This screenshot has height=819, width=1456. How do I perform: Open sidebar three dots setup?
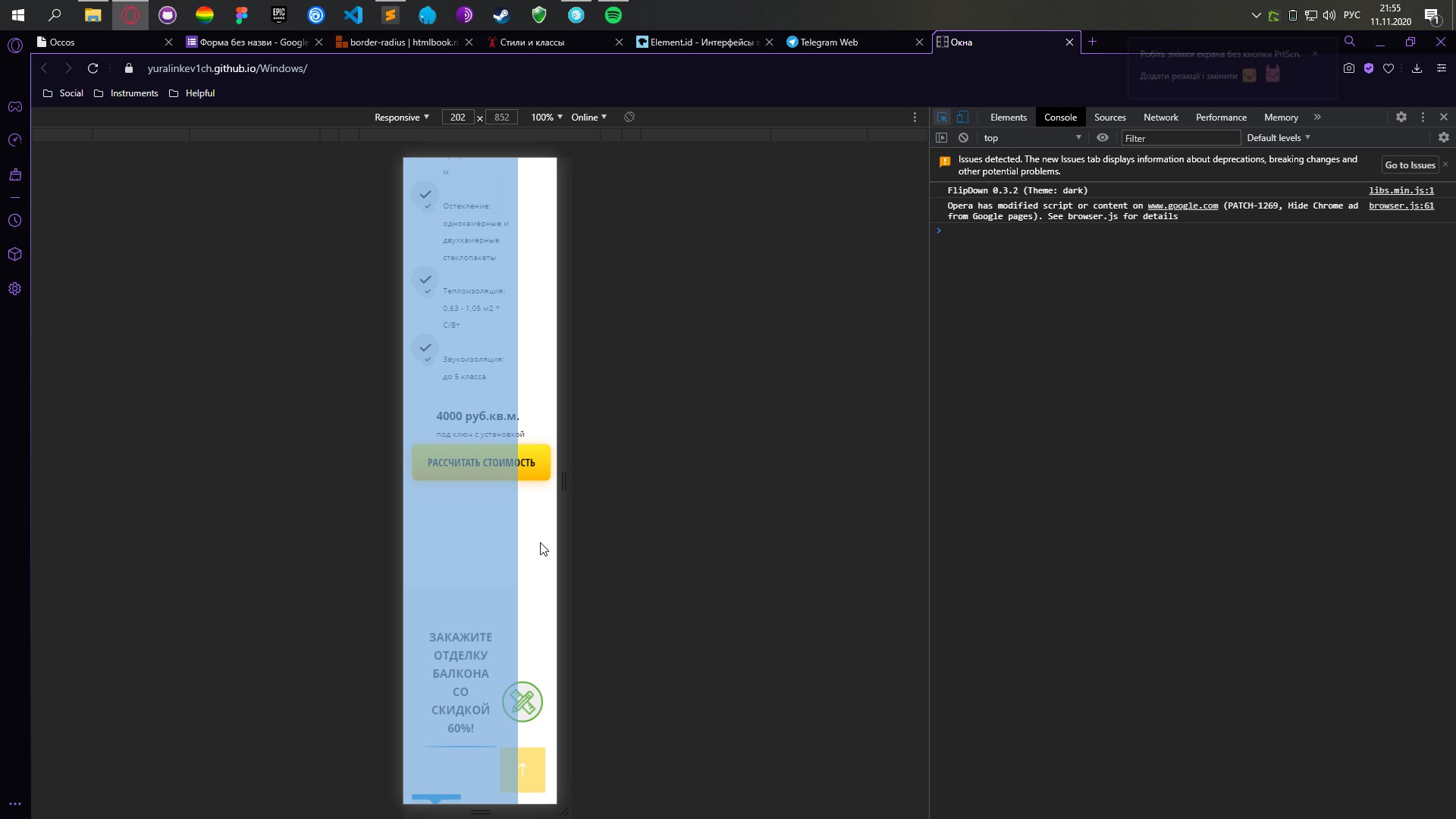[x=15, y=804]
